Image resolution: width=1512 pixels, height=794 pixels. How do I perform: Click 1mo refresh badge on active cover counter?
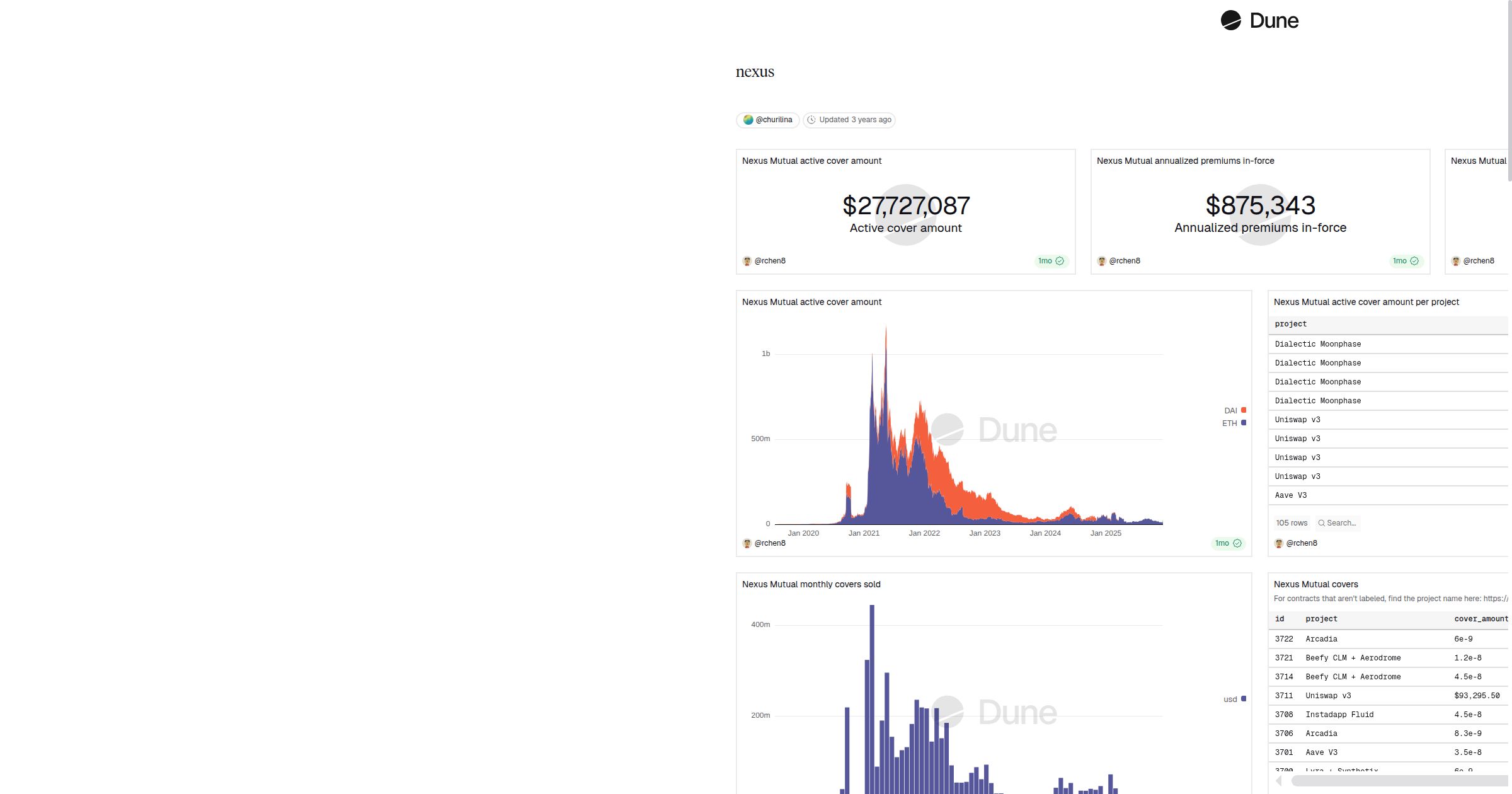pos(1050,261)
